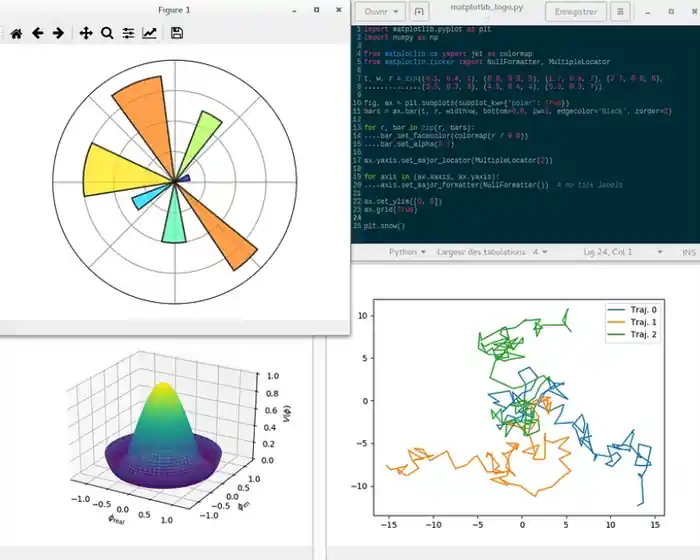
Task: Minimize the Figure 1 window
Action: click(x=294, y=11)
